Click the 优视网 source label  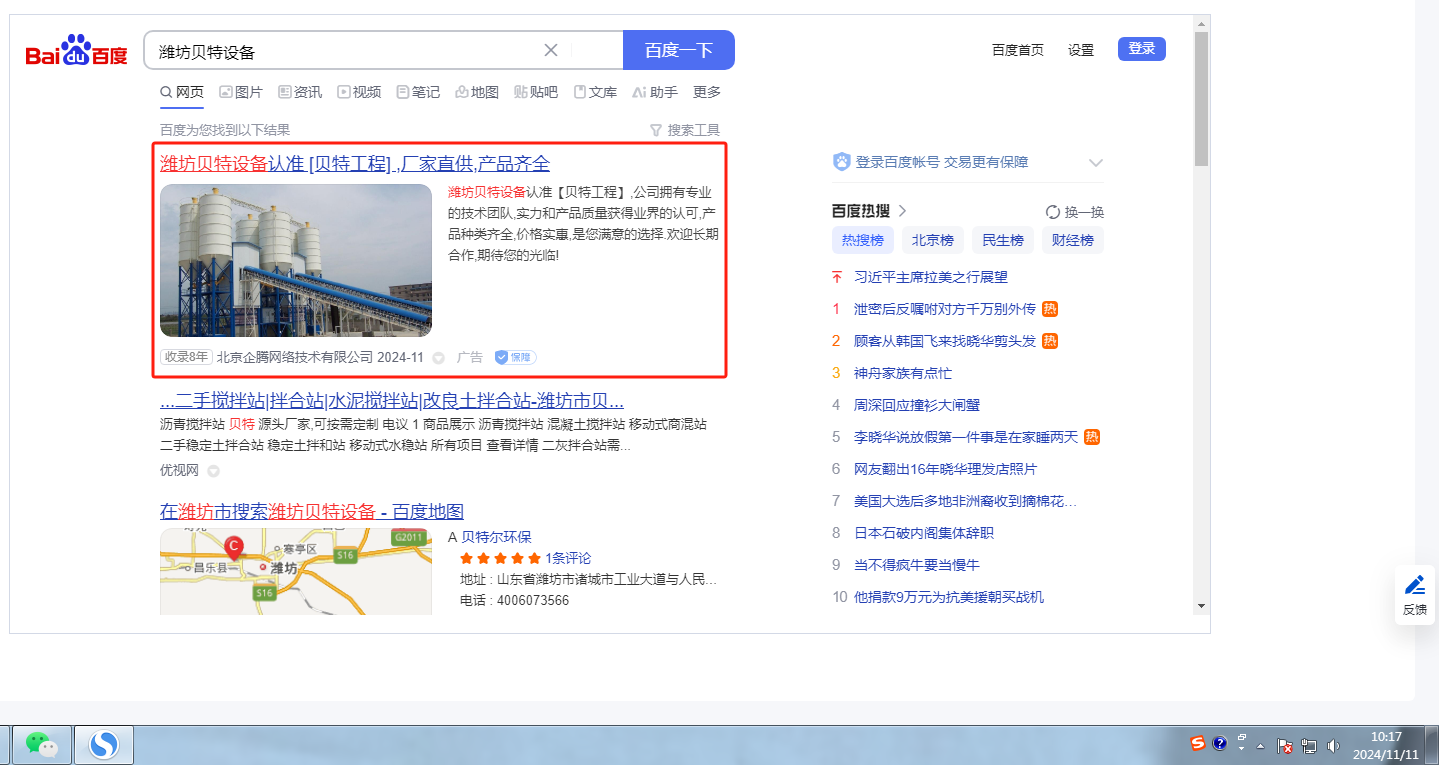(180, 470)
